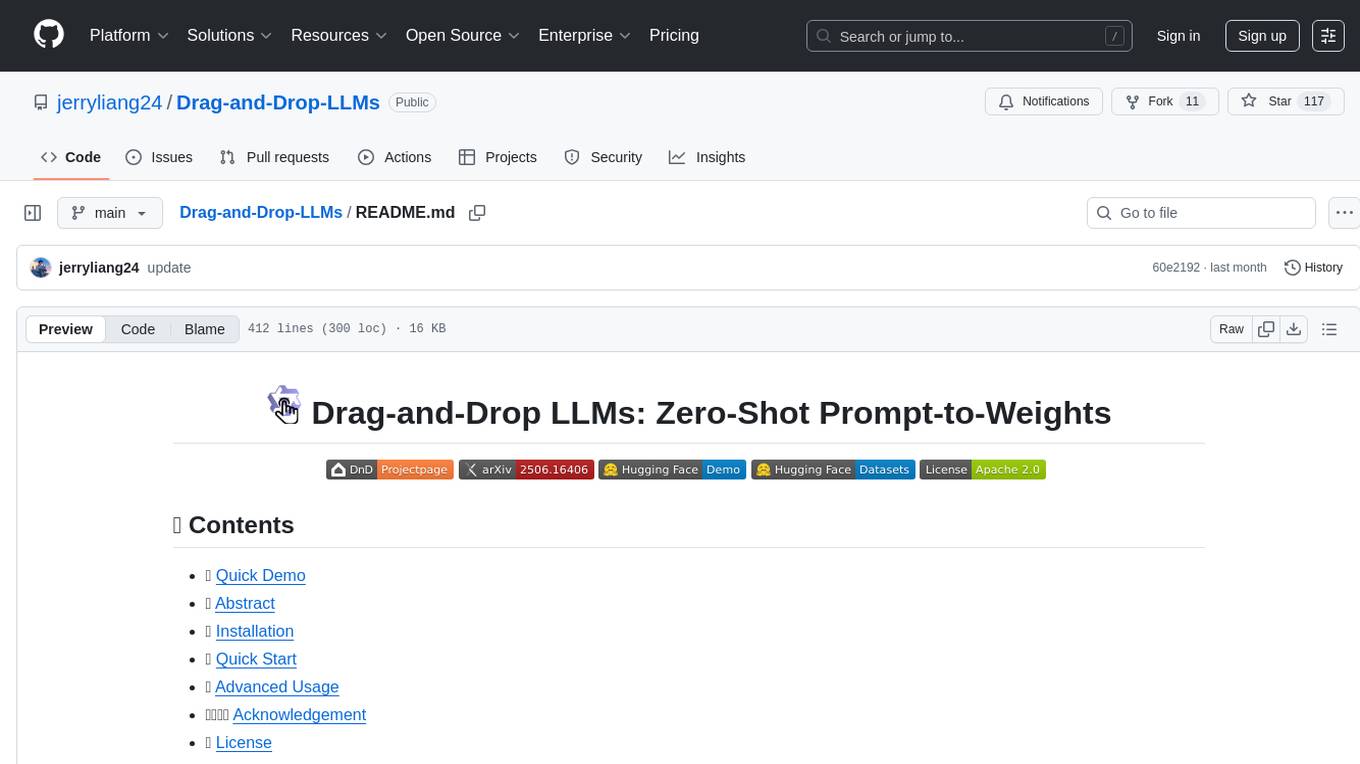Viewport: 1360px width, 764px height.
Task: Click the DnD logo image in heading
Action: point(284,404)
